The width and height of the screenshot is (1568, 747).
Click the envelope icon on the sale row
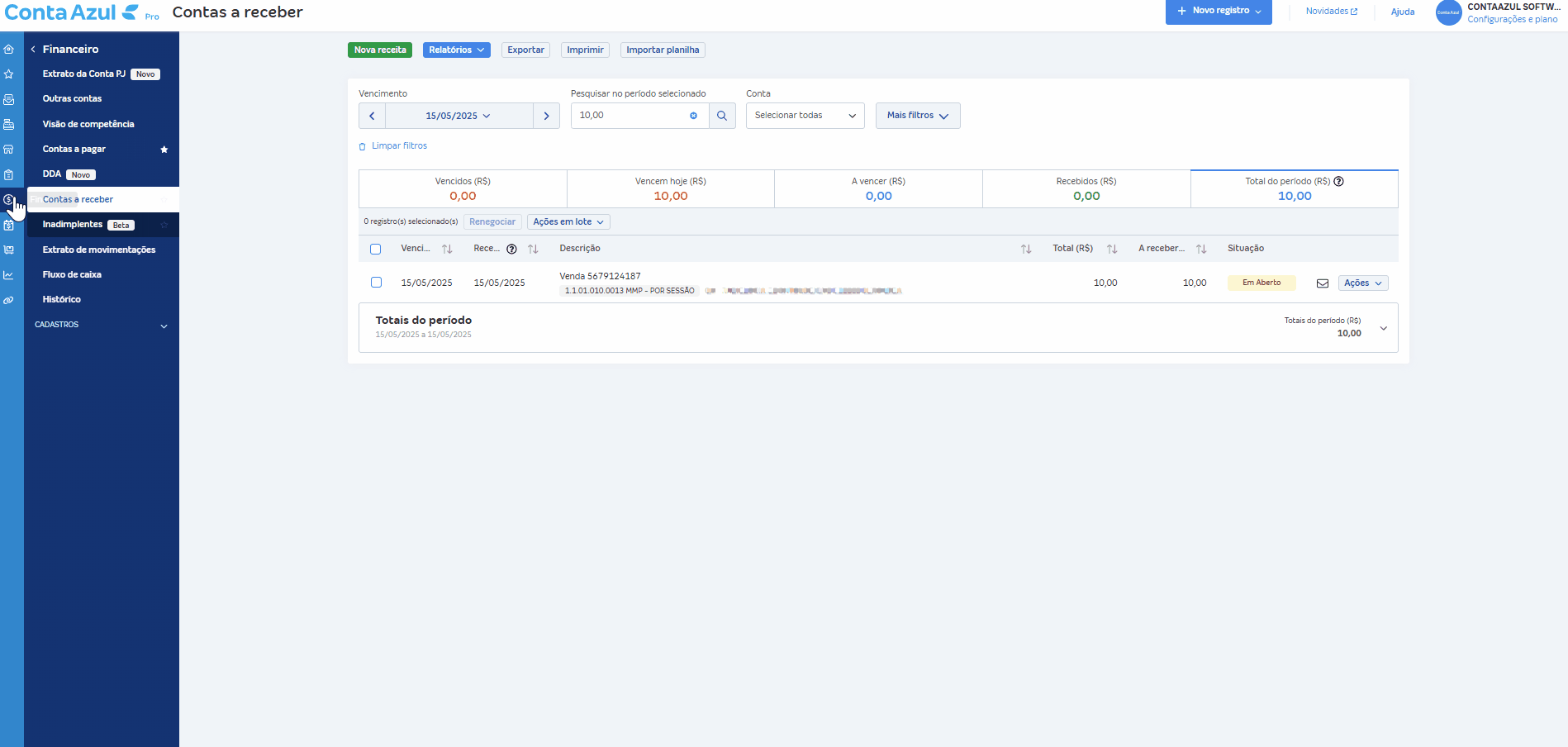click(x=1323, y=283)
